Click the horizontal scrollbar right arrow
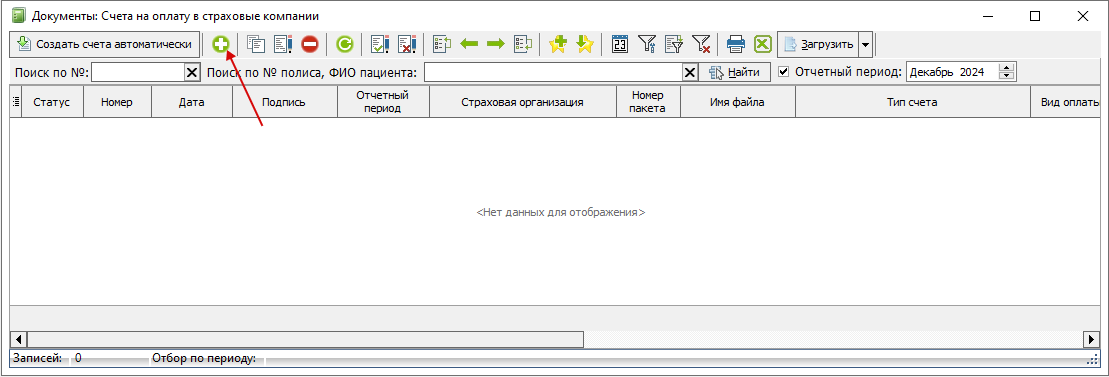1109x377 pixels. point(1091,340)
